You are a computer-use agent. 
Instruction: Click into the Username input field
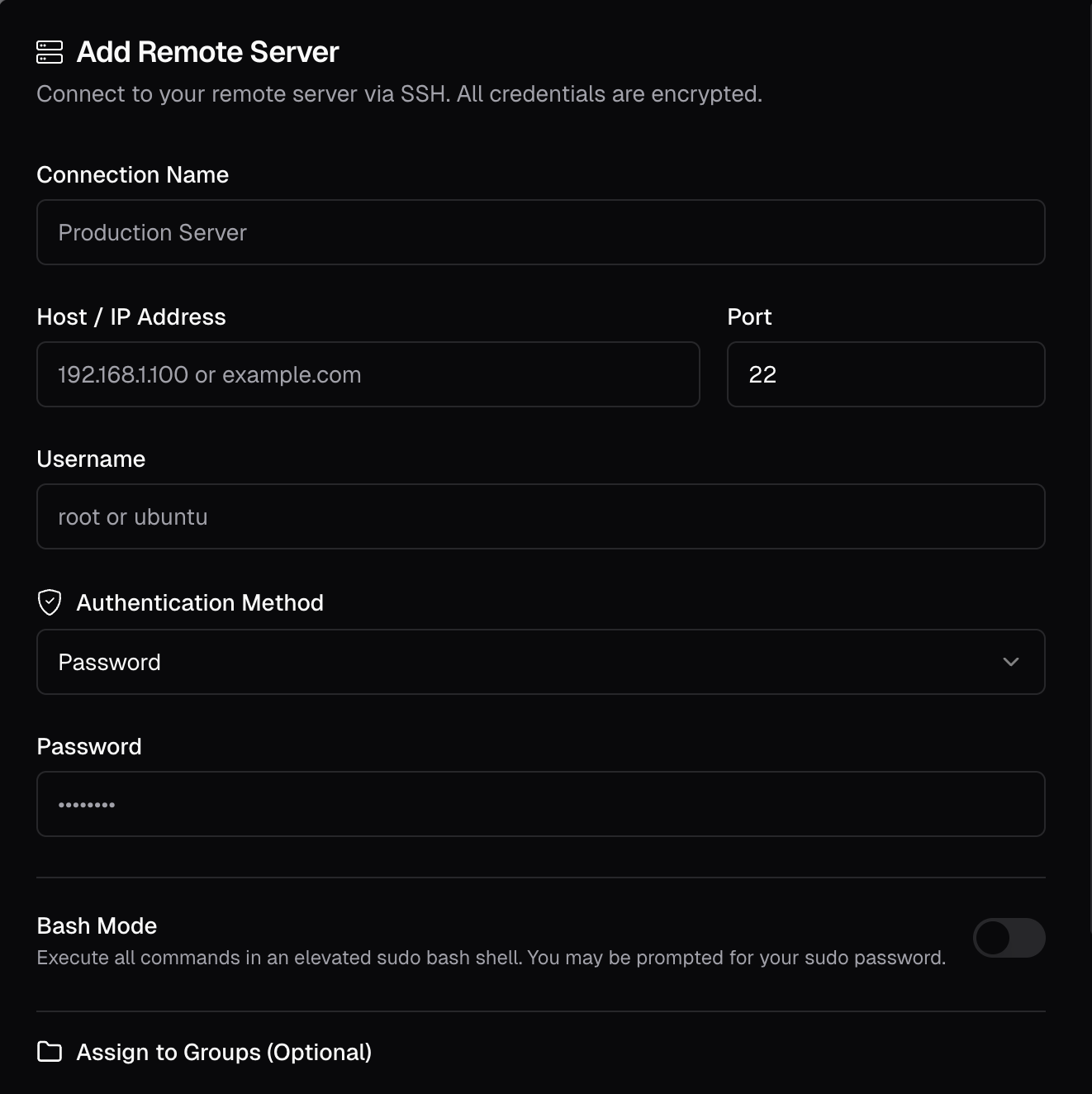(x=540, y=516)
